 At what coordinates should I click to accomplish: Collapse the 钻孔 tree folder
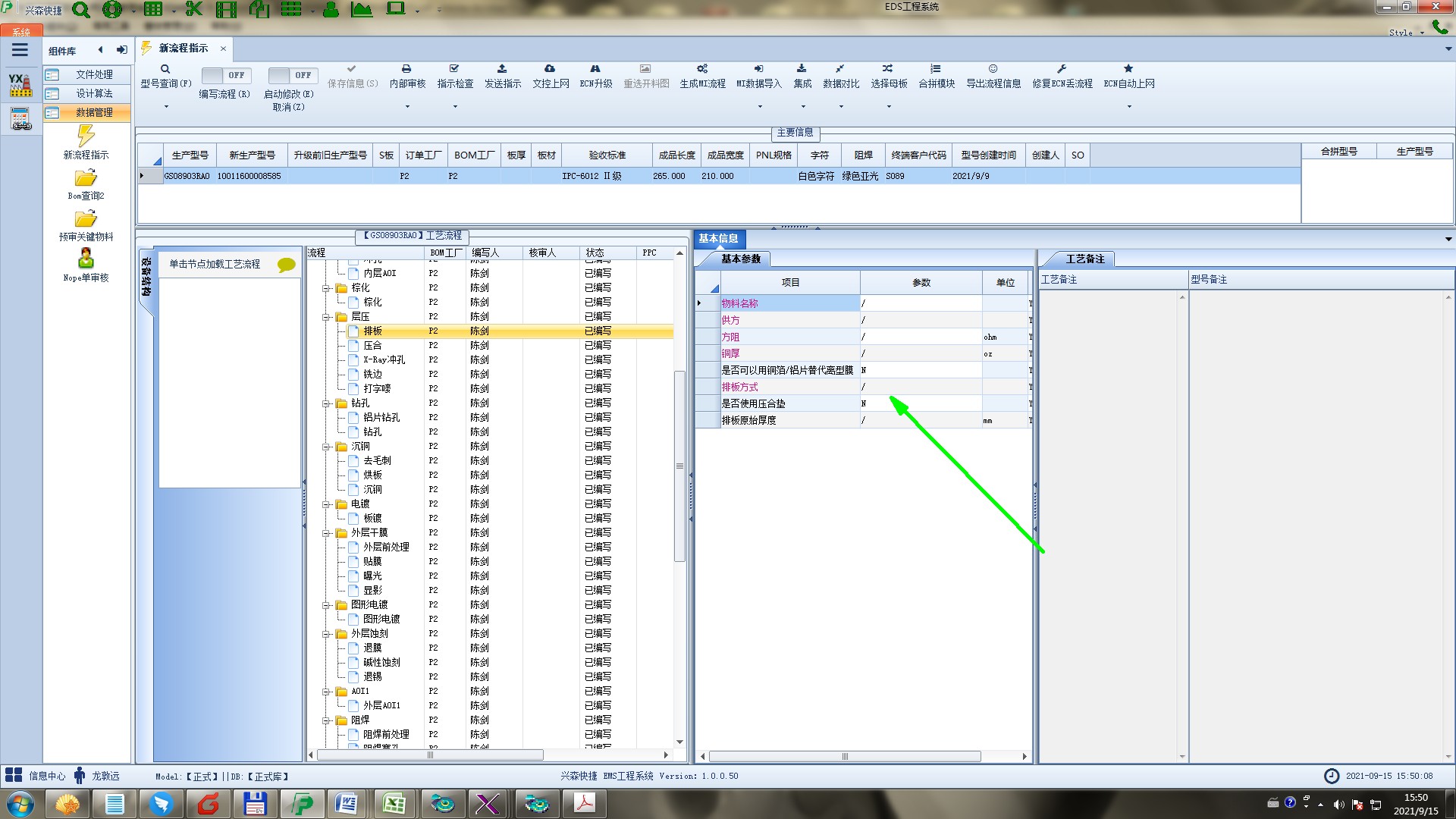(326, 403)
